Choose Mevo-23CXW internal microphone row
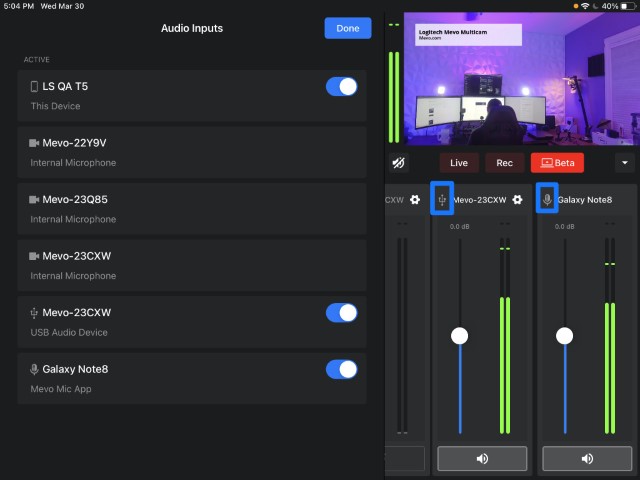640x480 pixels. point(191,265)
